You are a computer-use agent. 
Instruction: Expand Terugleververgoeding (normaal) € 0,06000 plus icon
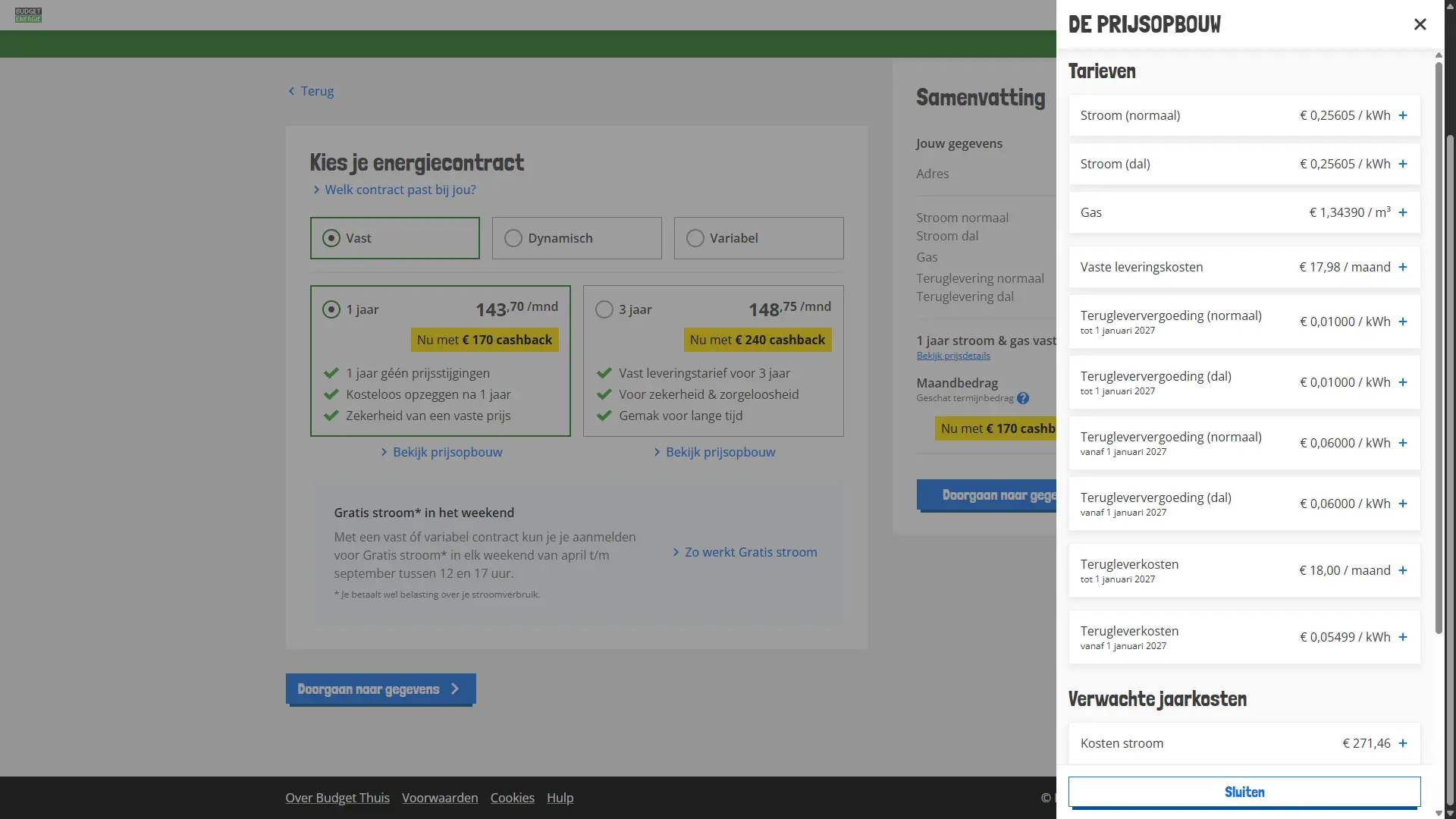pos(1403,443)
